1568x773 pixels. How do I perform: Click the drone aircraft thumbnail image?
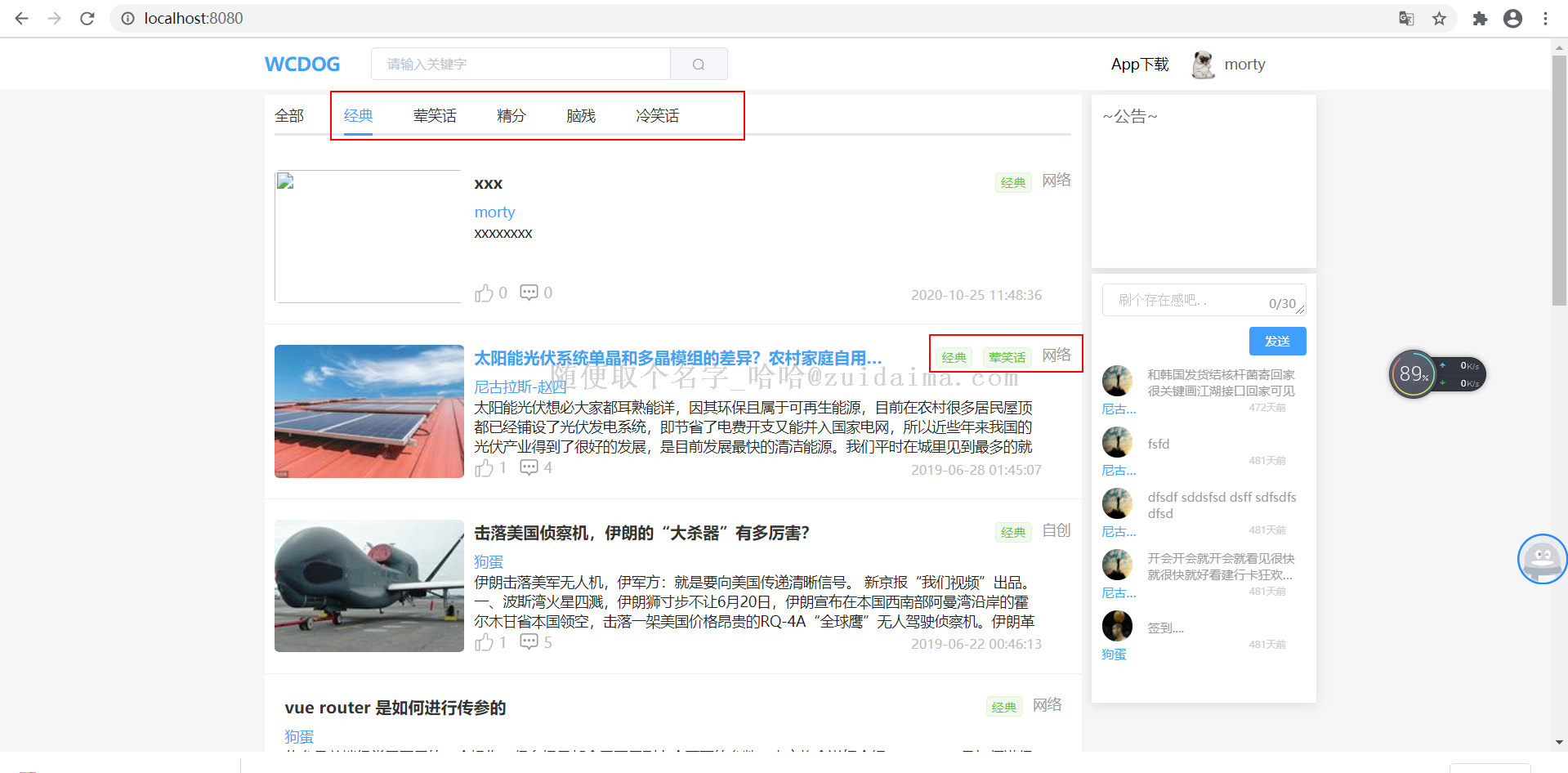click(369, 586)
